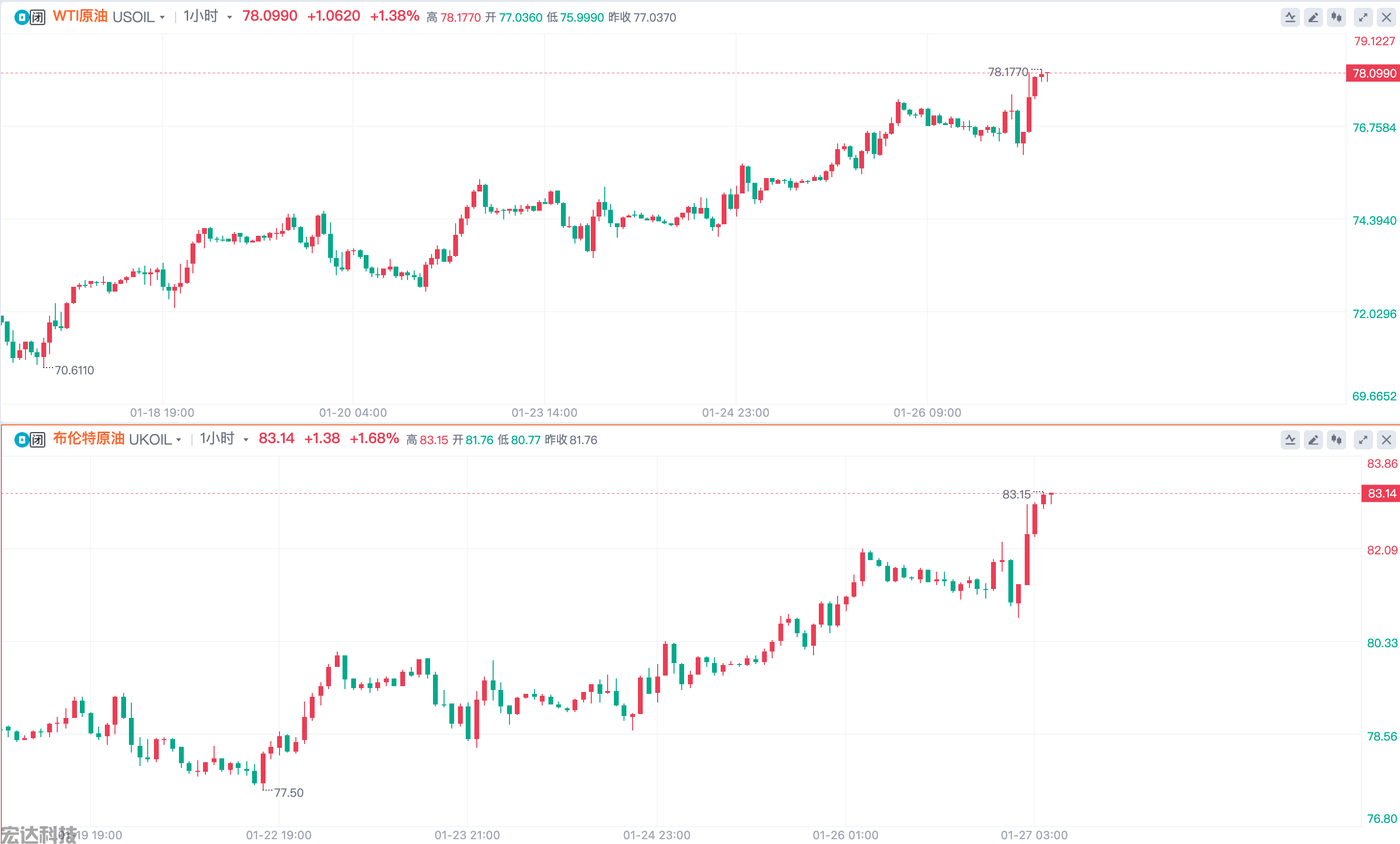Viewport: 1400px width, 844px height.
Task: Expand the Brent chart to fullscreen
Action: 1363,440
